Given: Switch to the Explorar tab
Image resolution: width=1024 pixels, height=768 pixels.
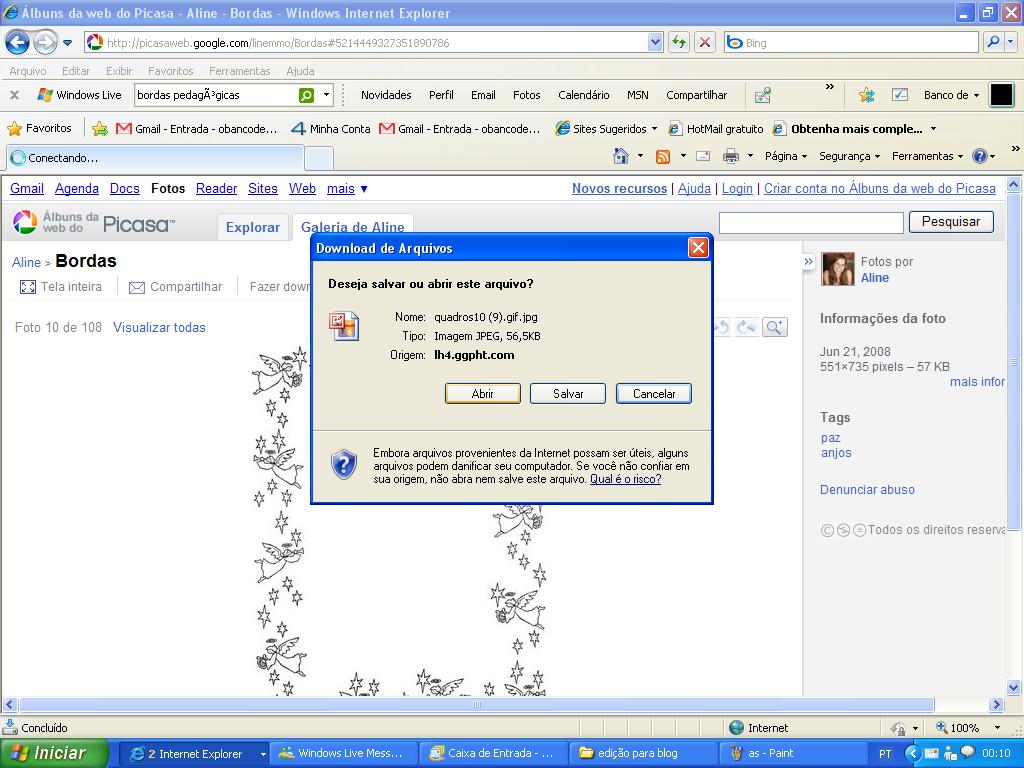Looking at the screenshot, I should 253,227.
